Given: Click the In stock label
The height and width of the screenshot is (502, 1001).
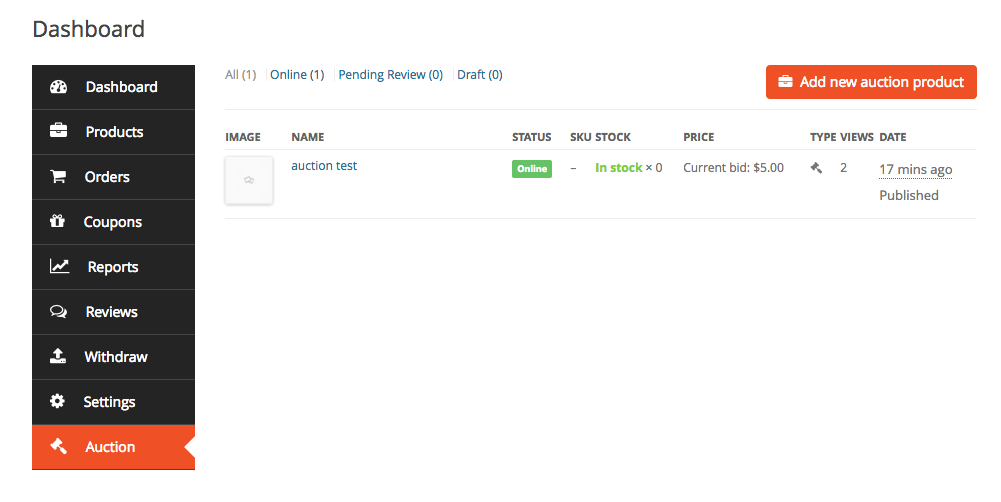Looking at the screenshot, I should click(x=619, y=167).
